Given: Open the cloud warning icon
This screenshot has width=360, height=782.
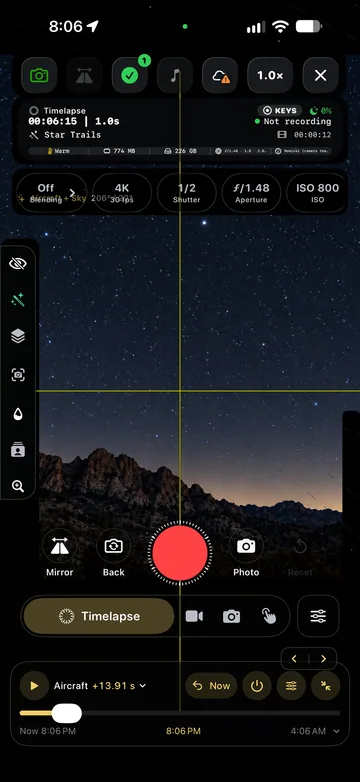Looking at the screenshot, I should tap(220, 75).
